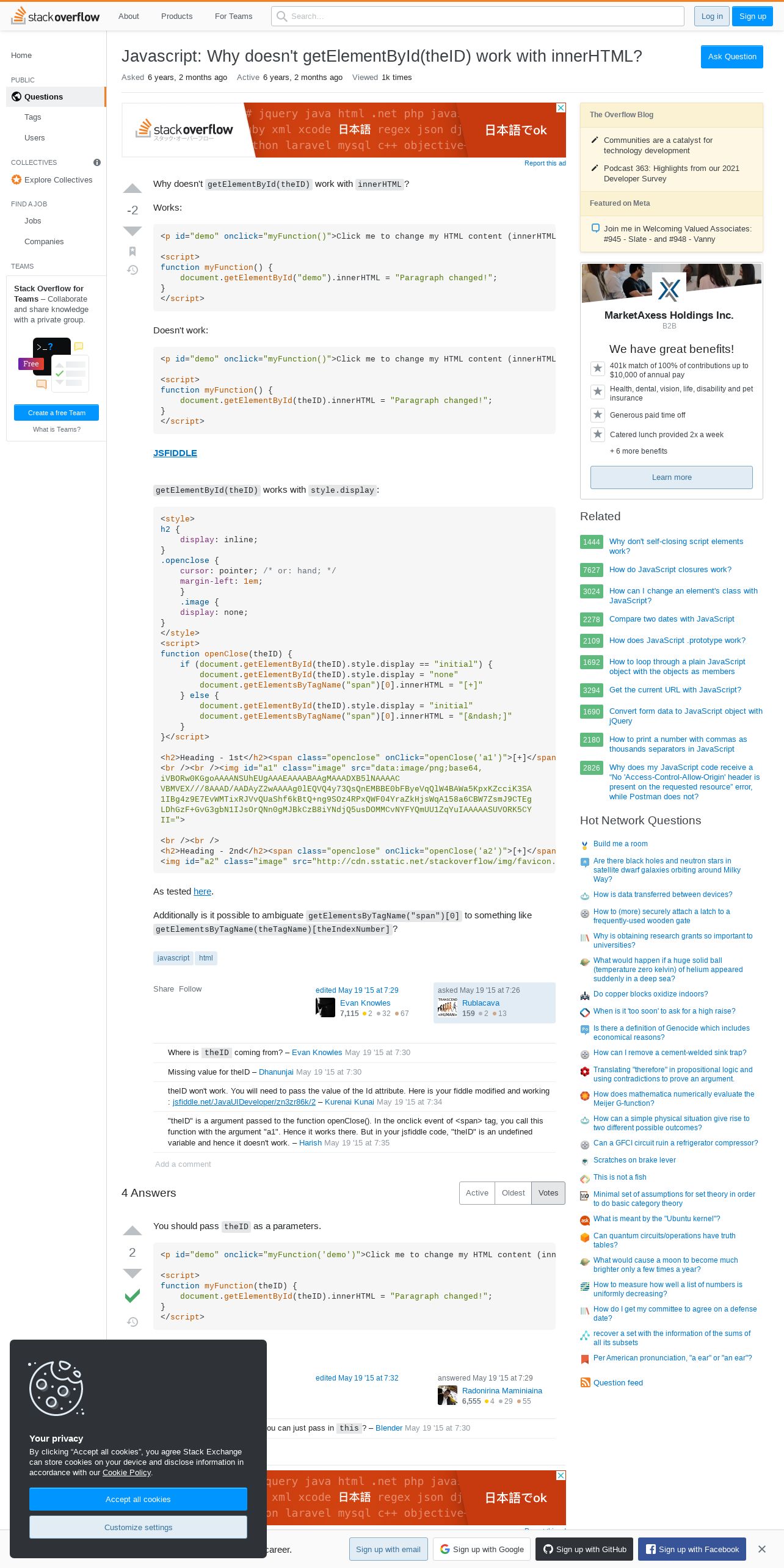Bookmark this question
The height and width of the screenshot is (1568, 784).
click(x=132, y=252)
